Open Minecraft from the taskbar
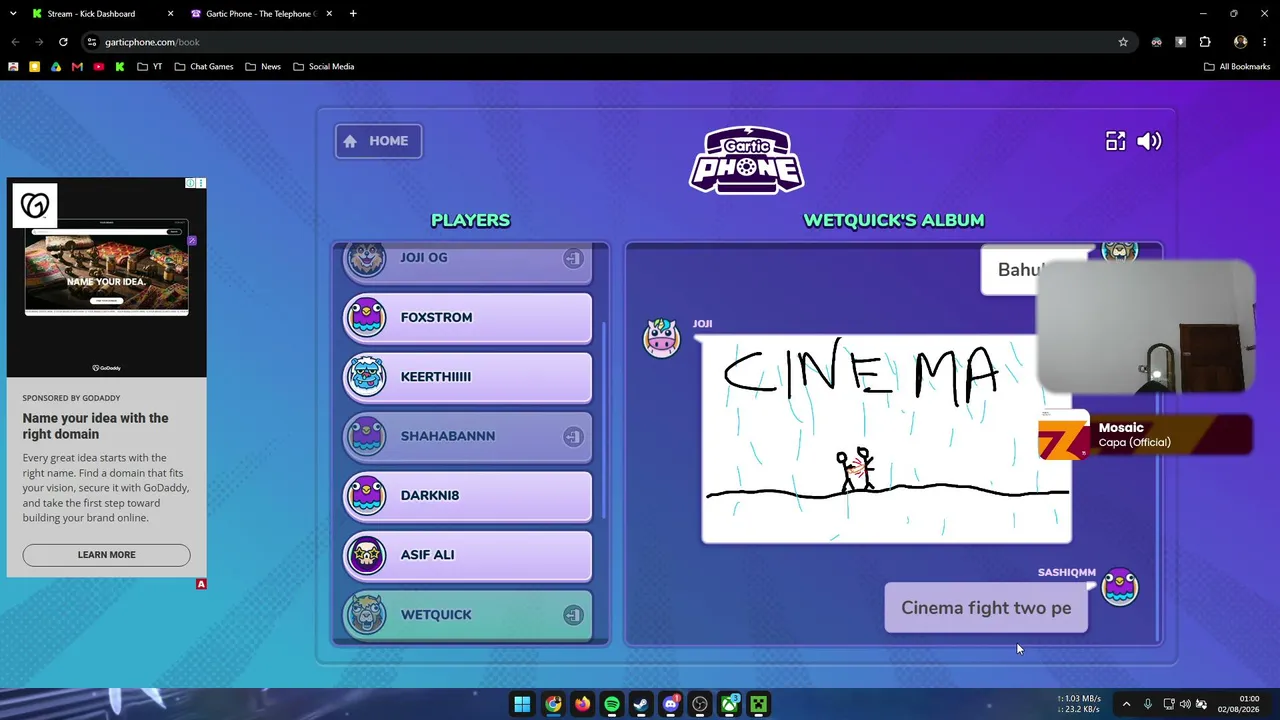1280x720 pixels. click(x=759, y=704)
